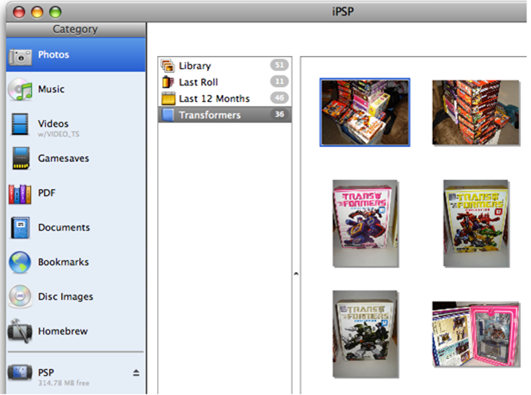The image size is (531, 395).
Task: Click the 314.78 MB free text
Action: 64,383
